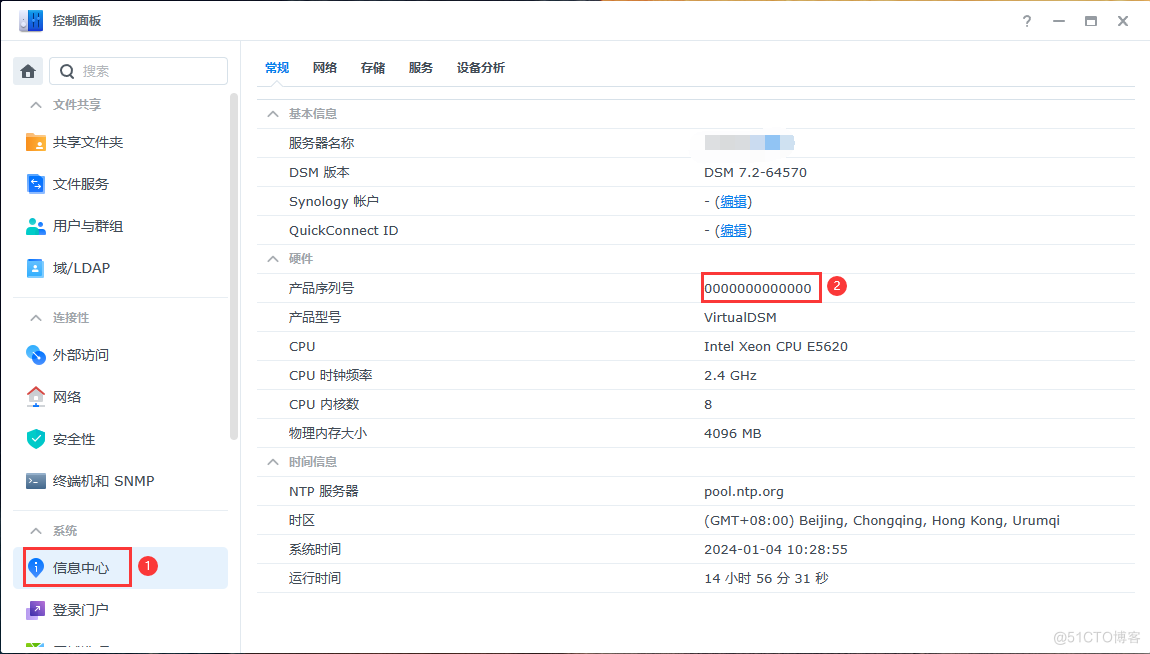The height and width of the screenshot is (654, 1150).
Task: Click the 物理内存大小 row label
Action: (x=328, y=433)
